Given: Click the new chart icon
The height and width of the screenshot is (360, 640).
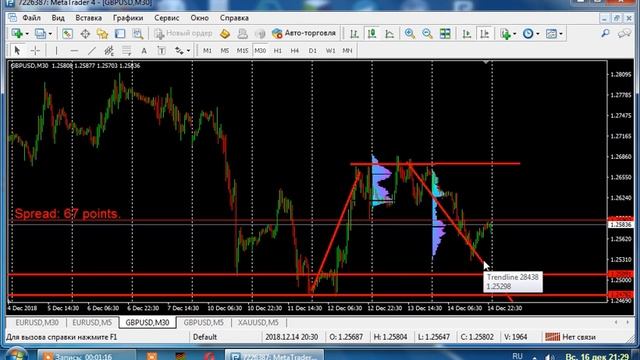Looking at the screenshot, I should point(17,33).
